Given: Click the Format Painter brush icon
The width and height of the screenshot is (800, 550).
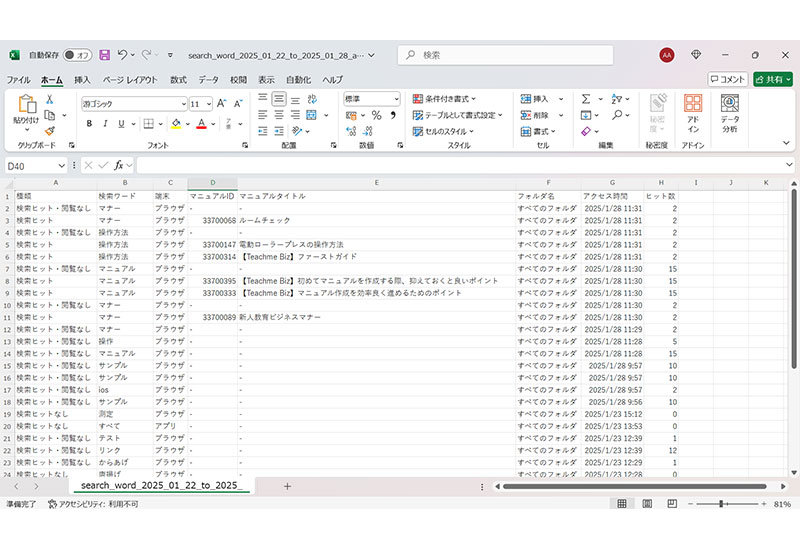Looking at the screenshot, I should [49, 130].
